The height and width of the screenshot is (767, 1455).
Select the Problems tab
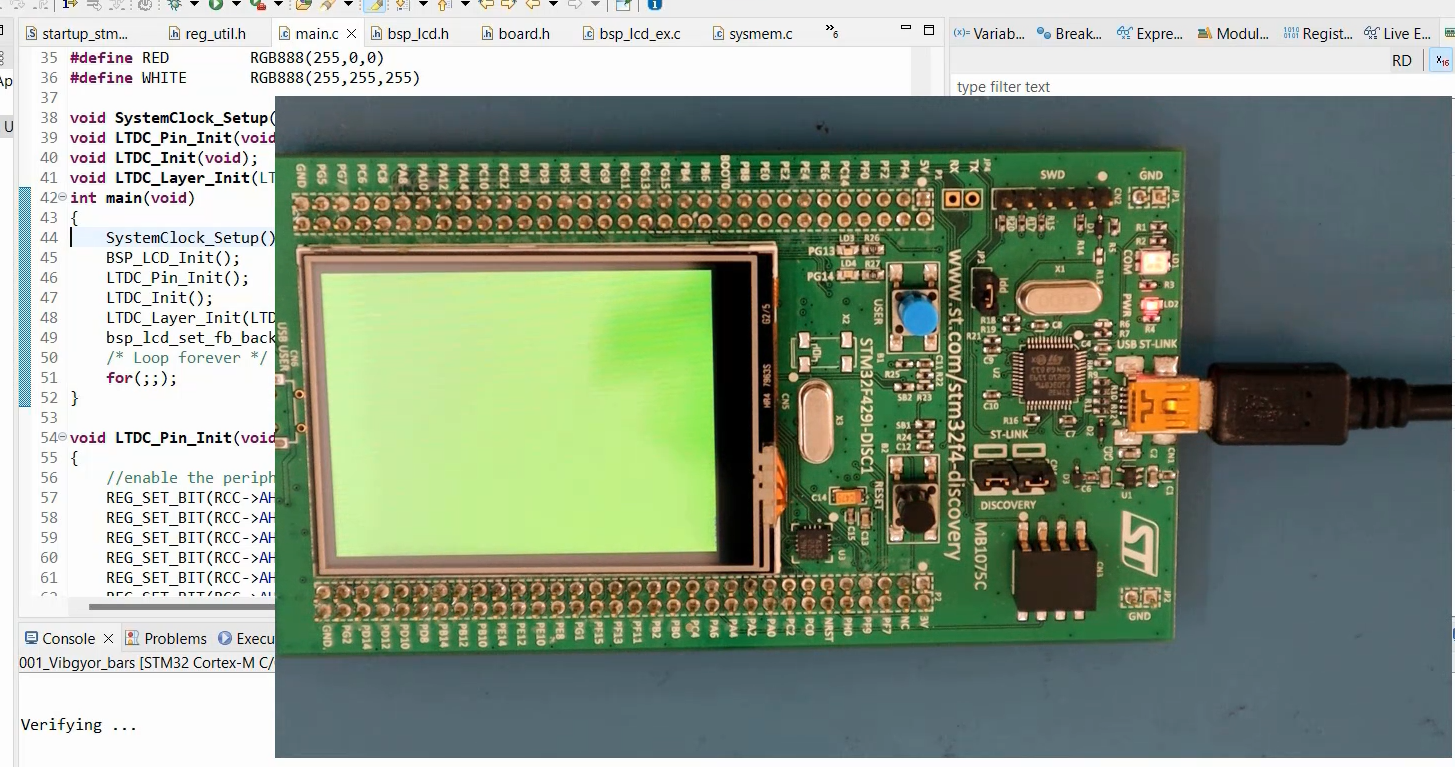[166, 638]
